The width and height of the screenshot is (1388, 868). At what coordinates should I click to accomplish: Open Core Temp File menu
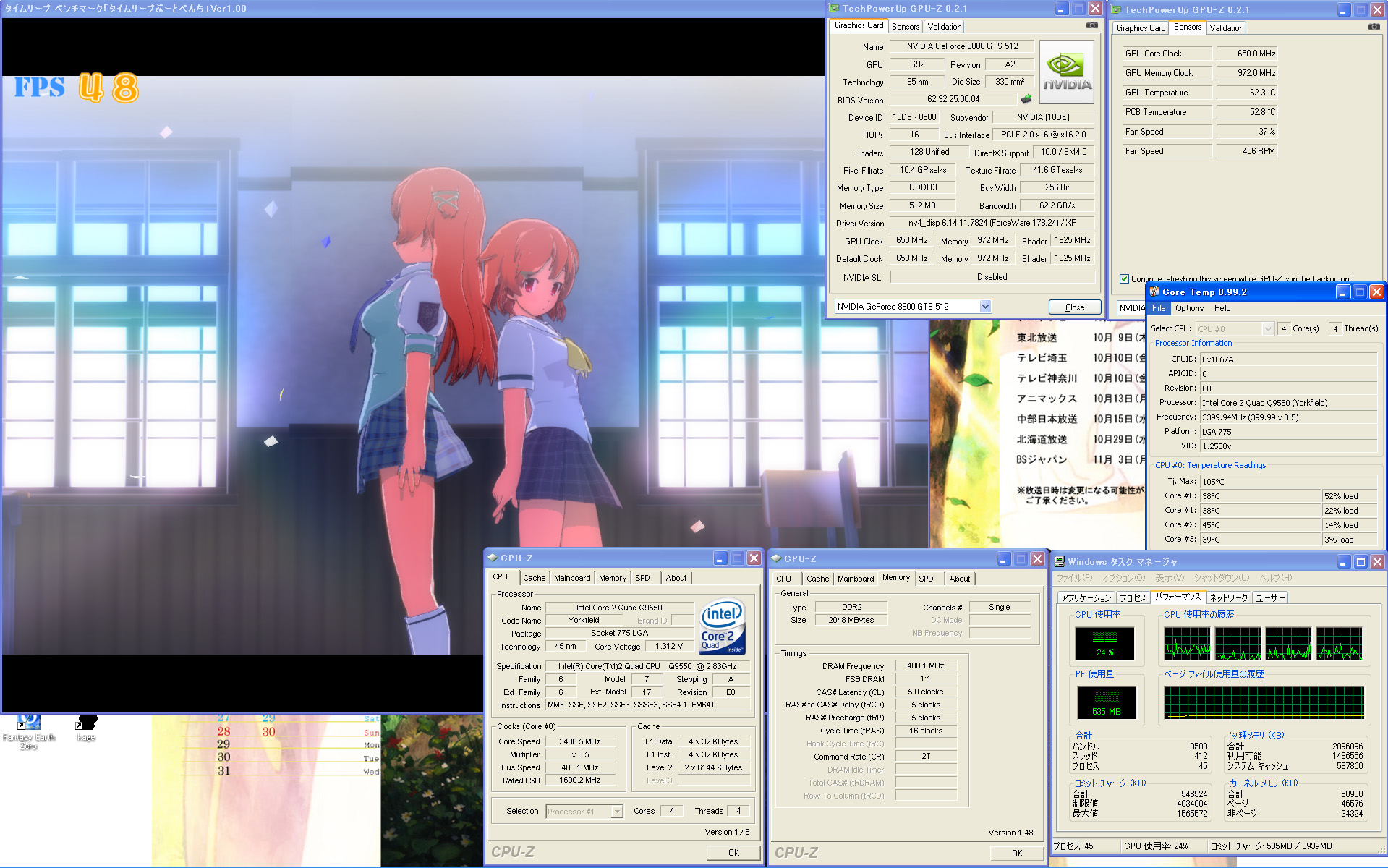coord(1159,308)
